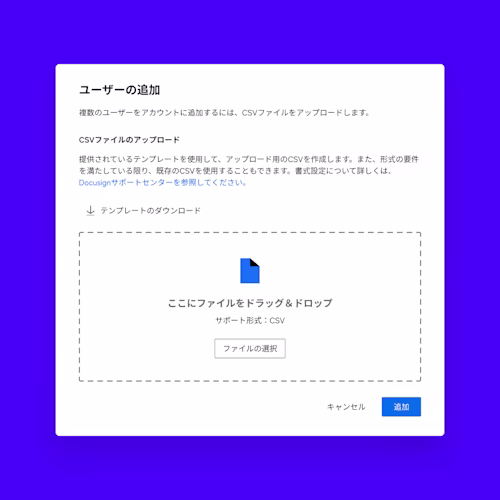This screenshot has width=500, height=500.
Task: Click the ファイルの選択 button
Action: point(250,349)
